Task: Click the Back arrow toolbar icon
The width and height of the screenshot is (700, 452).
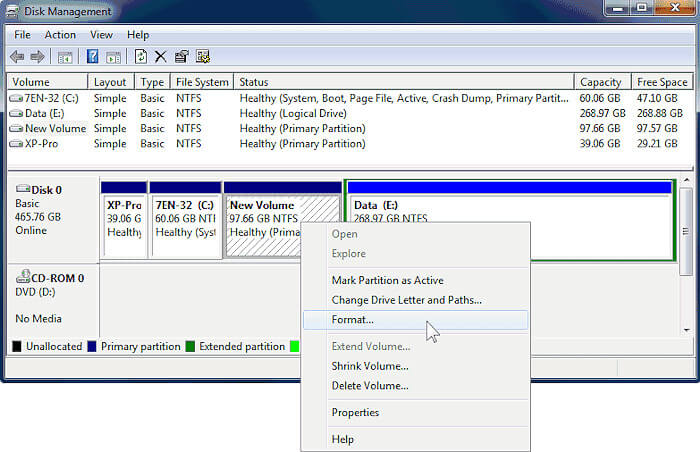Action: pos(17,57)
